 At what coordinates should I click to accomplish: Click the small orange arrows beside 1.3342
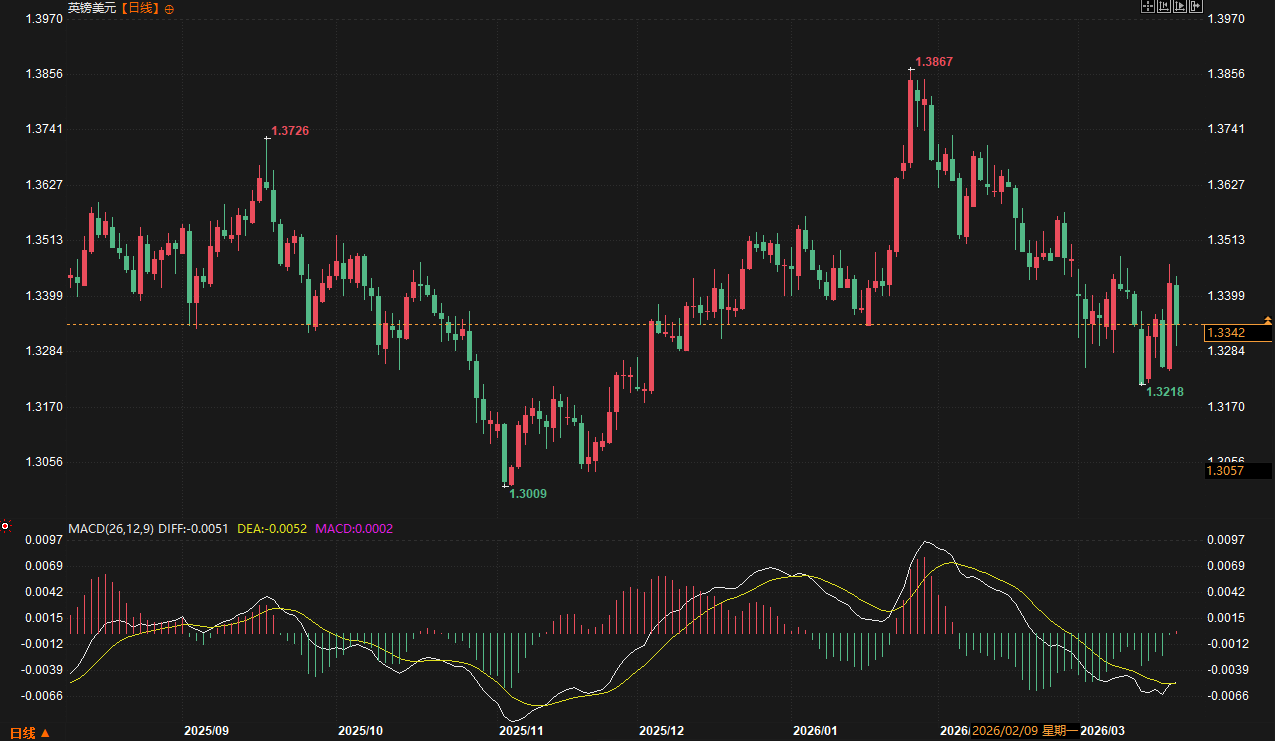click(x=1268, y=320)
